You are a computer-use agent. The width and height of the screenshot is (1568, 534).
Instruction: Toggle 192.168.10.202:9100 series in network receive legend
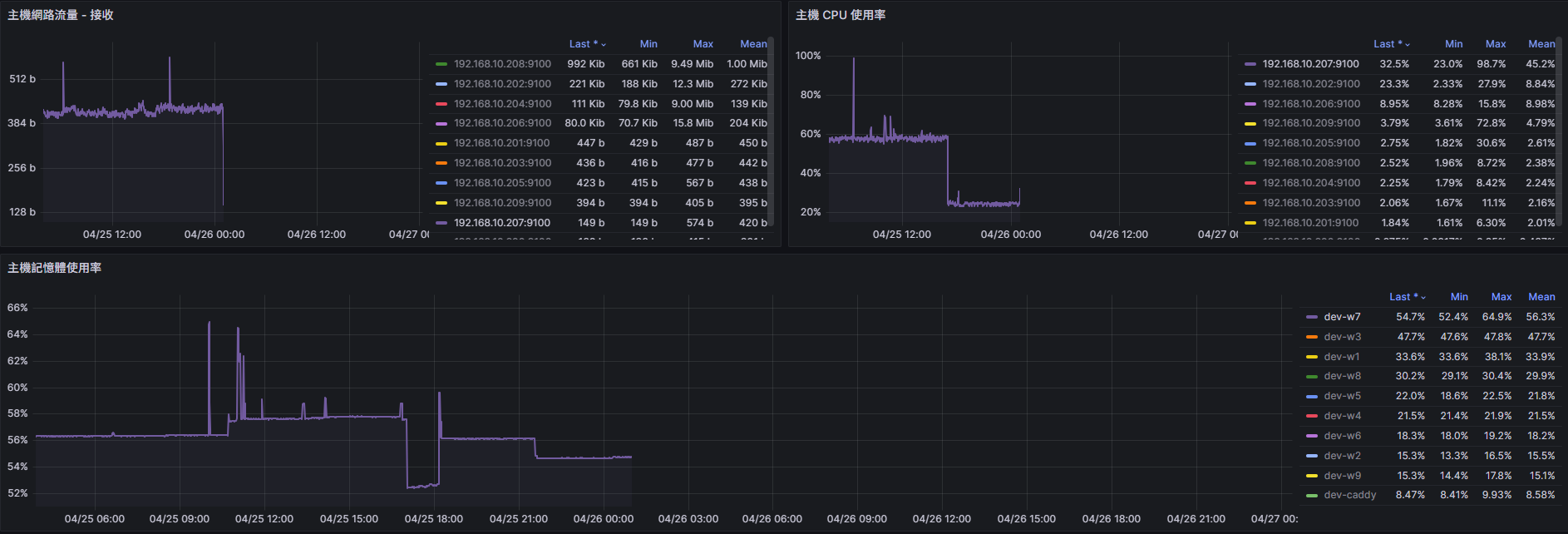tap(502, 84)
